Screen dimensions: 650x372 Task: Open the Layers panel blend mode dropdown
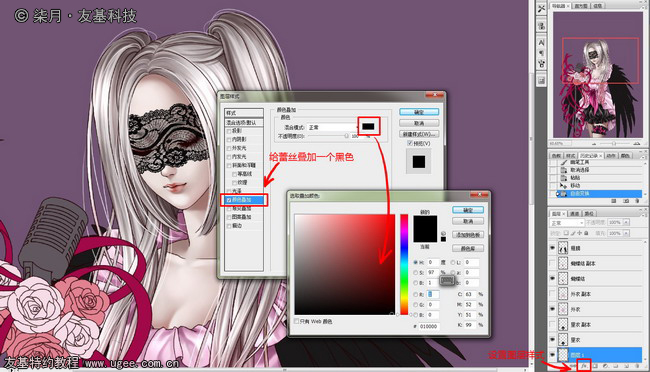[x=567, y=223]
